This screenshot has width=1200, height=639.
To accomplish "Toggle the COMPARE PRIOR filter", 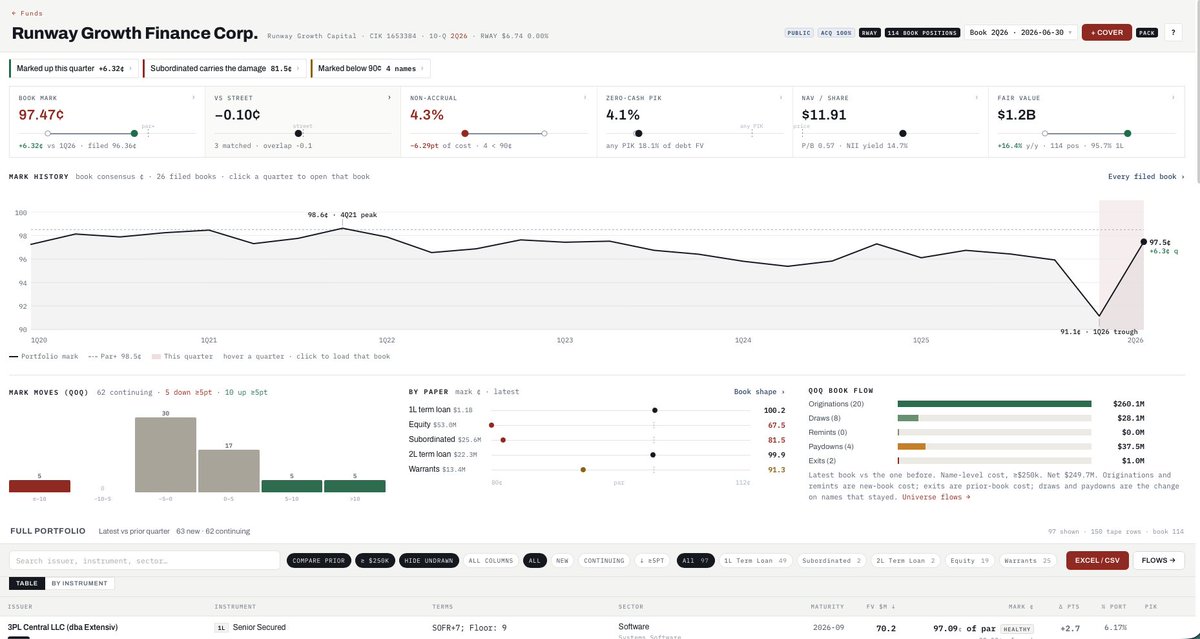I will tap(319, 561).
